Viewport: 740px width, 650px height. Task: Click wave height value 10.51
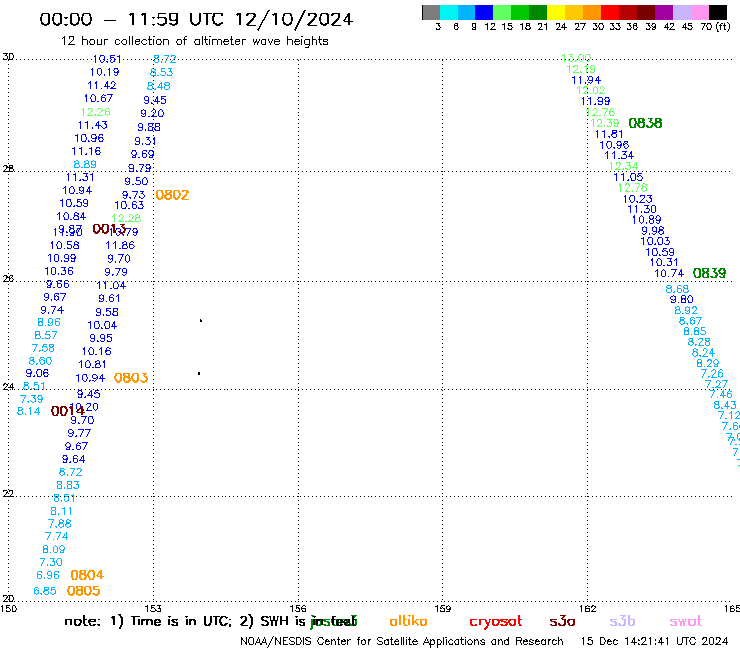pos(107,59)
